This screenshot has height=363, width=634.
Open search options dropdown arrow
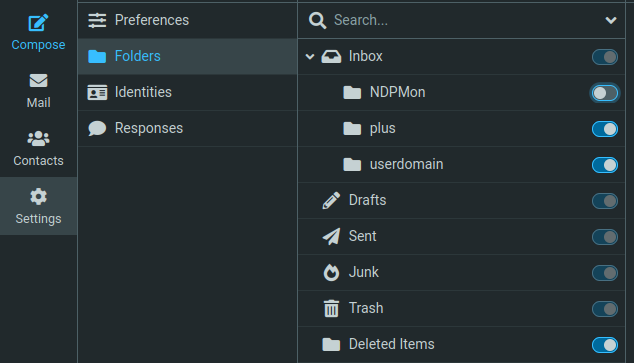(611, 20)
